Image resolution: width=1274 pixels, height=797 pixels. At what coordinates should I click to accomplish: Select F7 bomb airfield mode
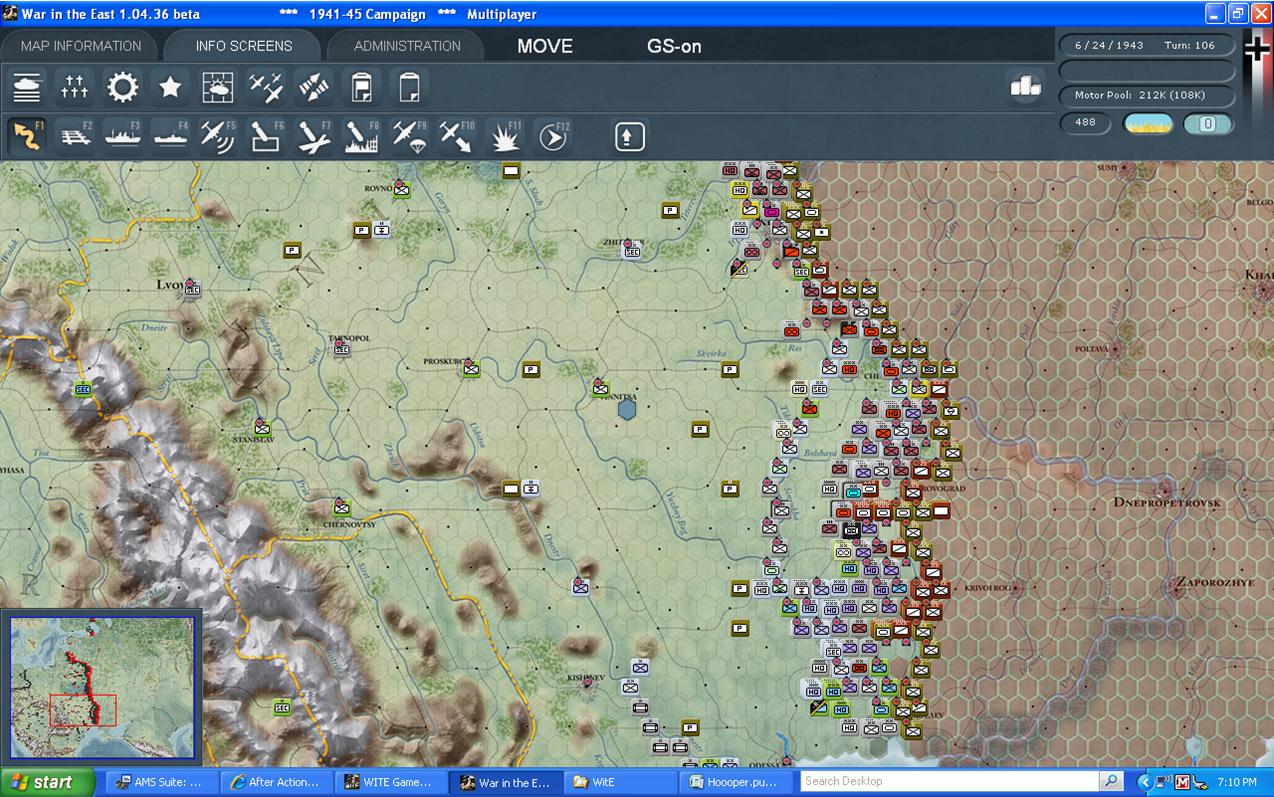pos(314,136)
